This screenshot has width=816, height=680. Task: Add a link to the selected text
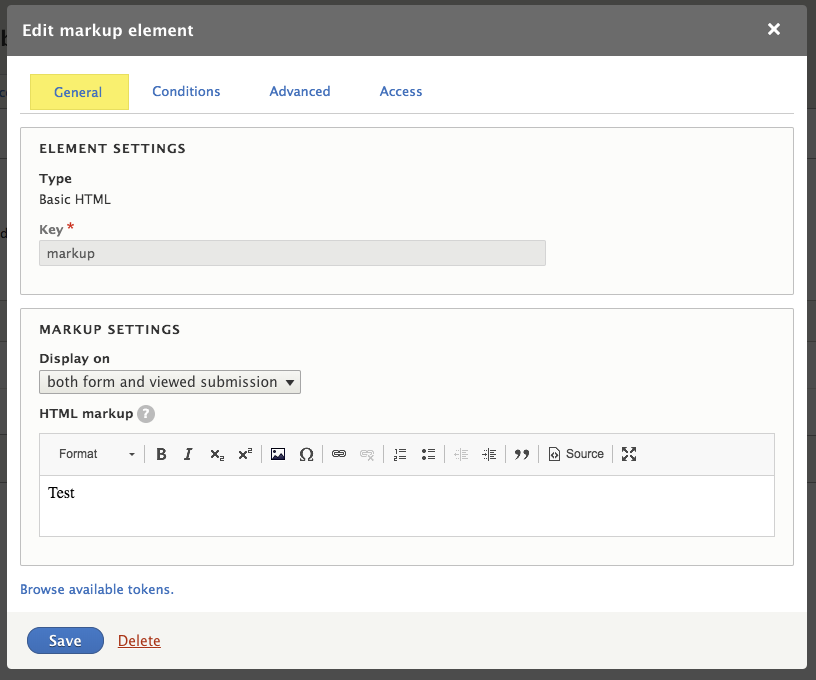(339, 454)
